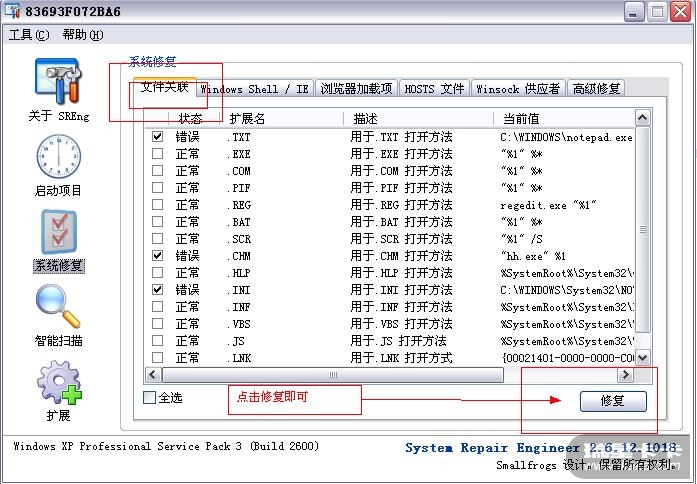Image resolution: width=697 pixels, height=484 pixels.
Task: Click the vertical scrollbar down arrow
Action: pos(643,357)
